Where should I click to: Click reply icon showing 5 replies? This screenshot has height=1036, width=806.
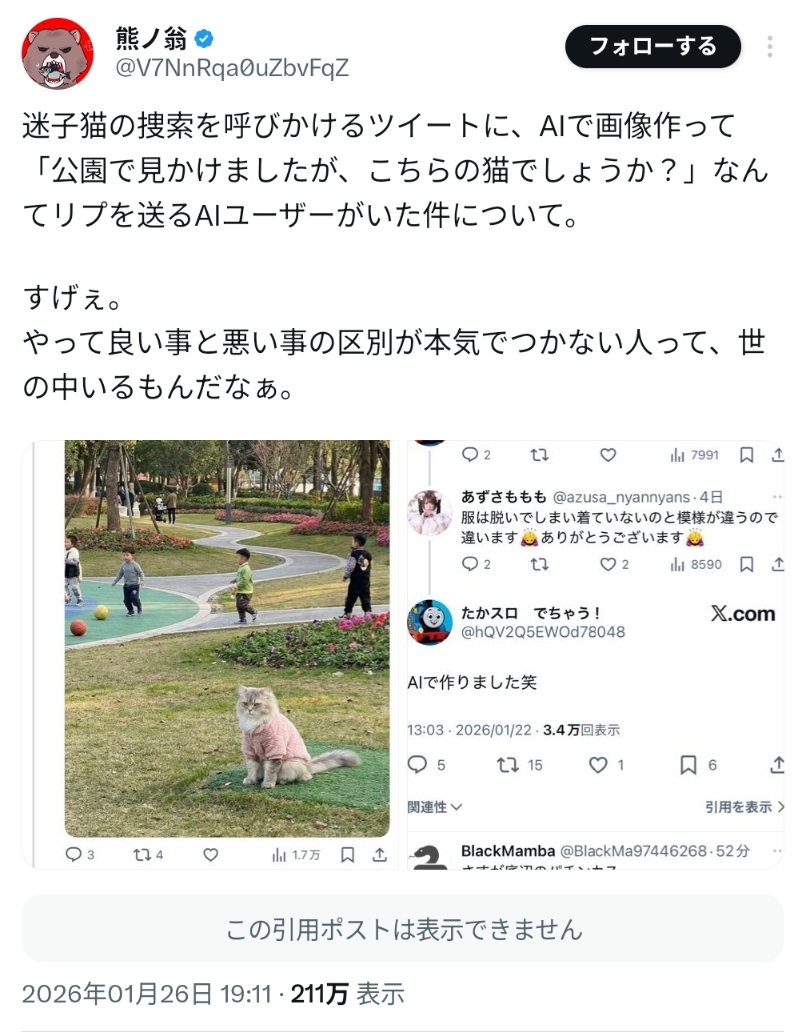(417, 764)
